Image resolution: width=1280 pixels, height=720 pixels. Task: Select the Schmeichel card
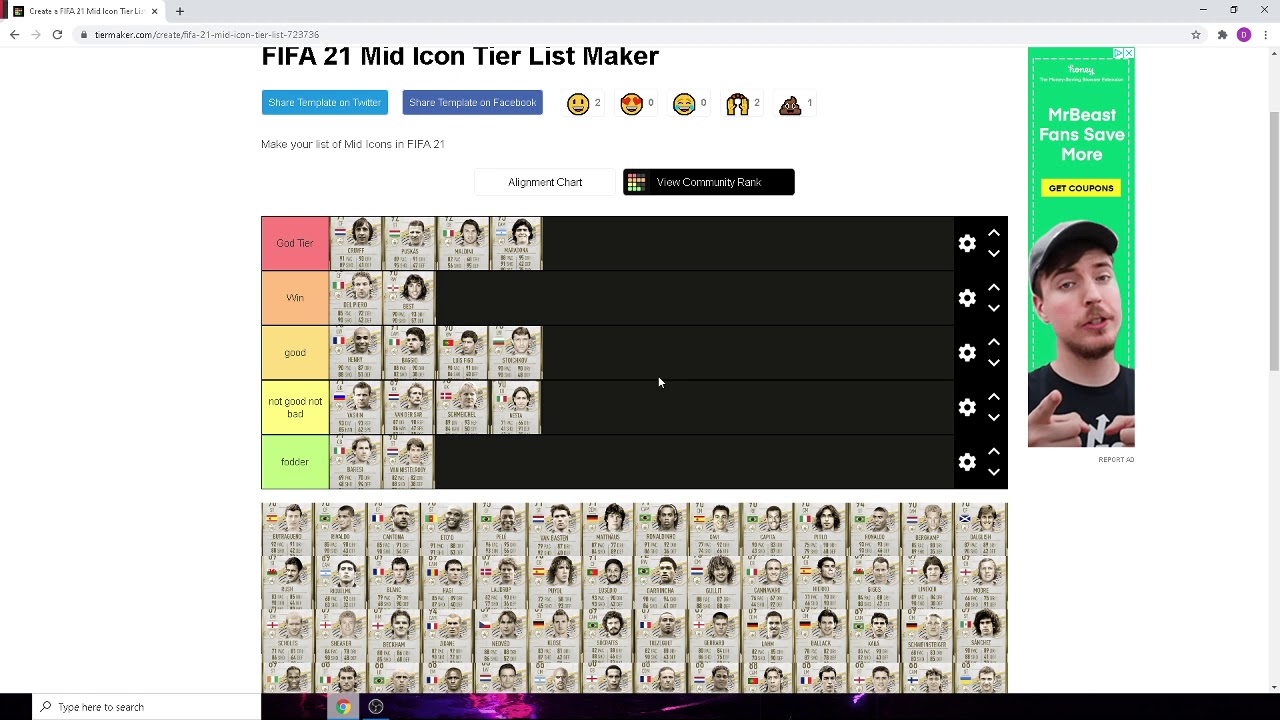(x=462, y=407)
